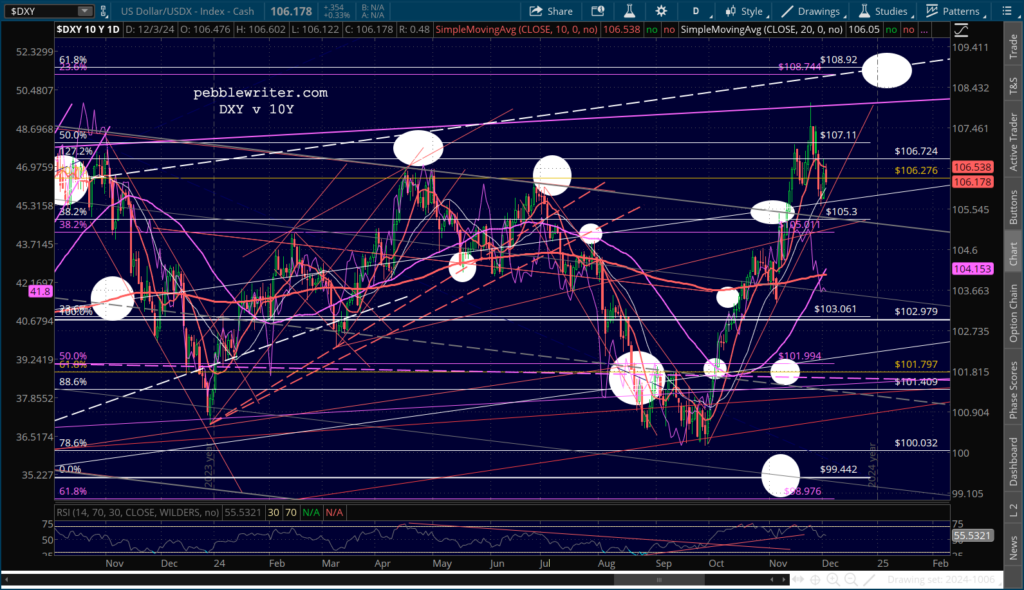Open the list menu icon at top right
Screen dimensions: 1024x590
click(x=1007, y=11)
